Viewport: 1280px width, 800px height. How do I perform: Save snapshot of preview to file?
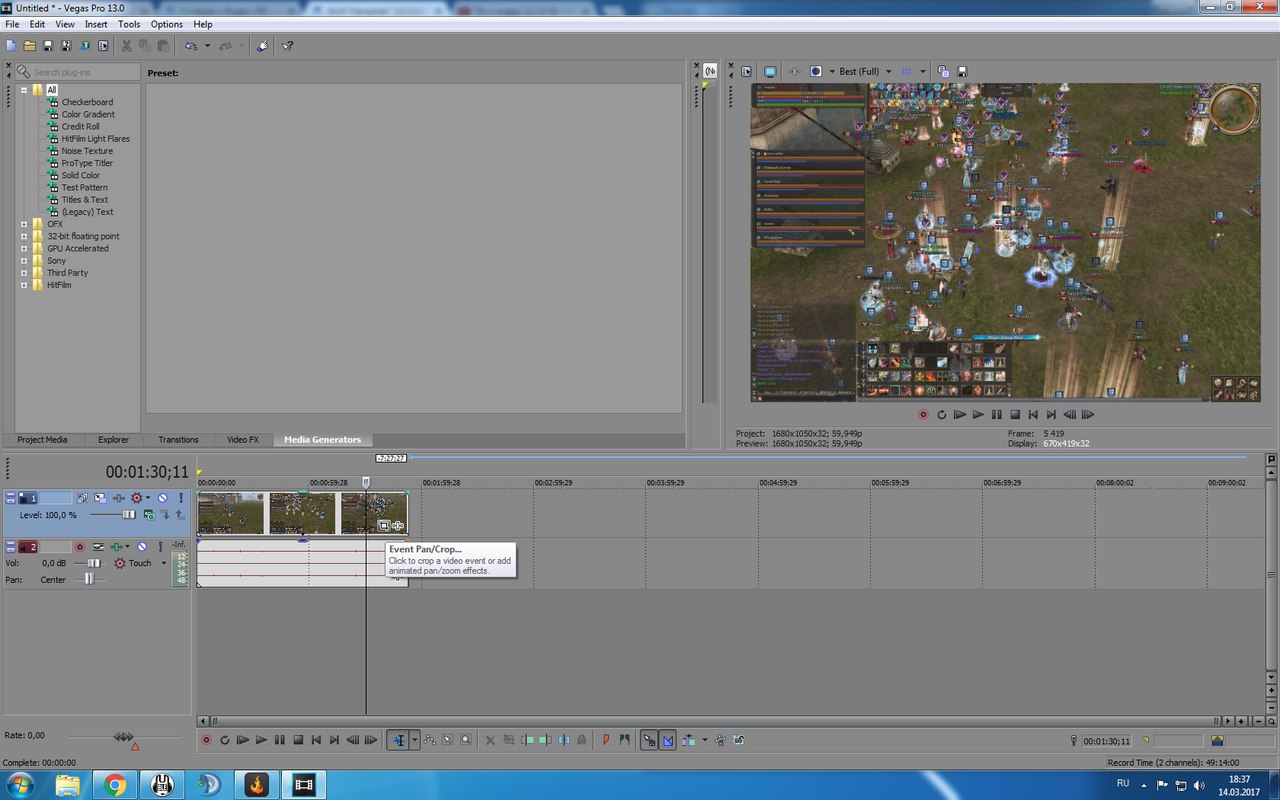pos(962,72)
